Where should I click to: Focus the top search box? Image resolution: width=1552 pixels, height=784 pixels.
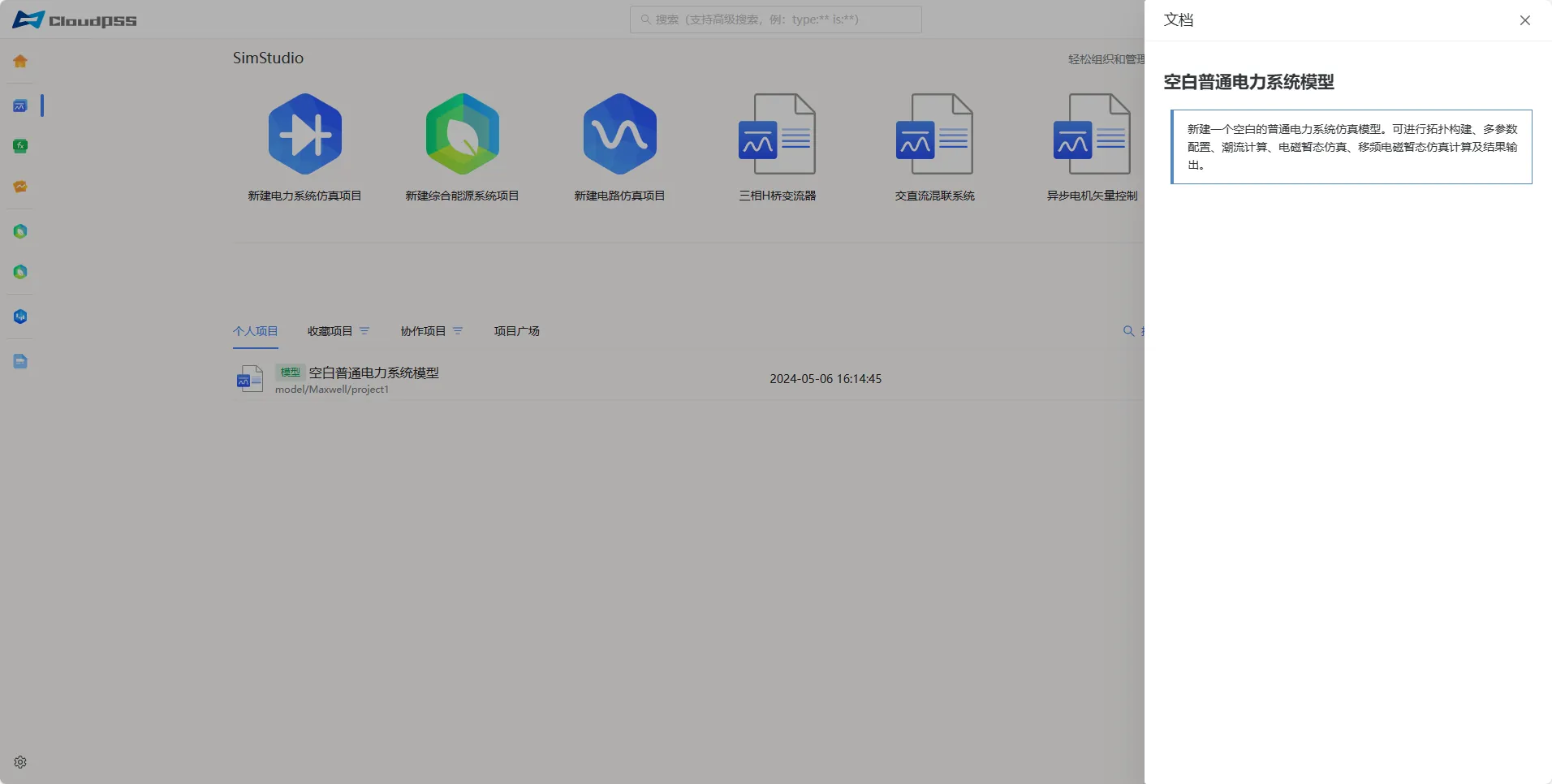pos(776,19)
